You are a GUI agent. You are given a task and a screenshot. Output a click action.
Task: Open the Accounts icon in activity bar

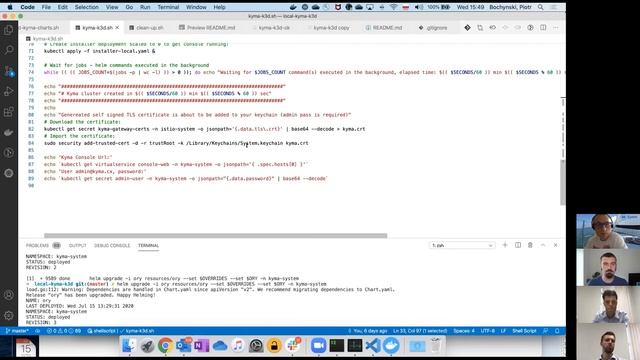pyautogui.click(x=9, y=295)
